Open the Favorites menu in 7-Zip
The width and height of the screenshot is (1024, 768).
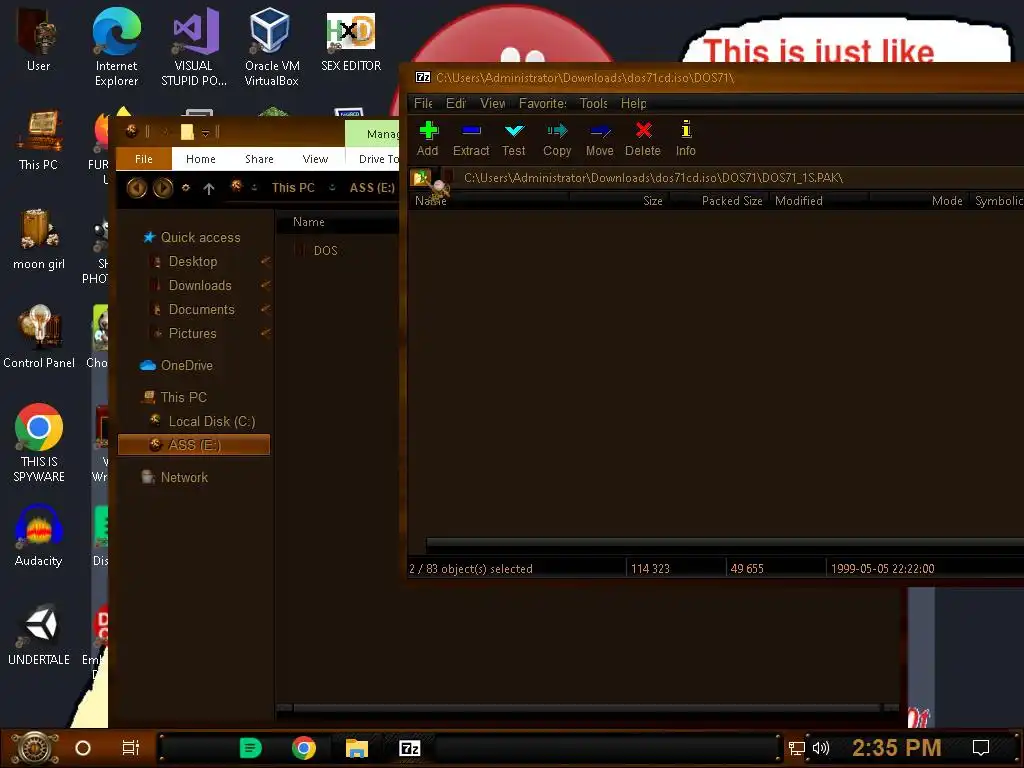543,103
